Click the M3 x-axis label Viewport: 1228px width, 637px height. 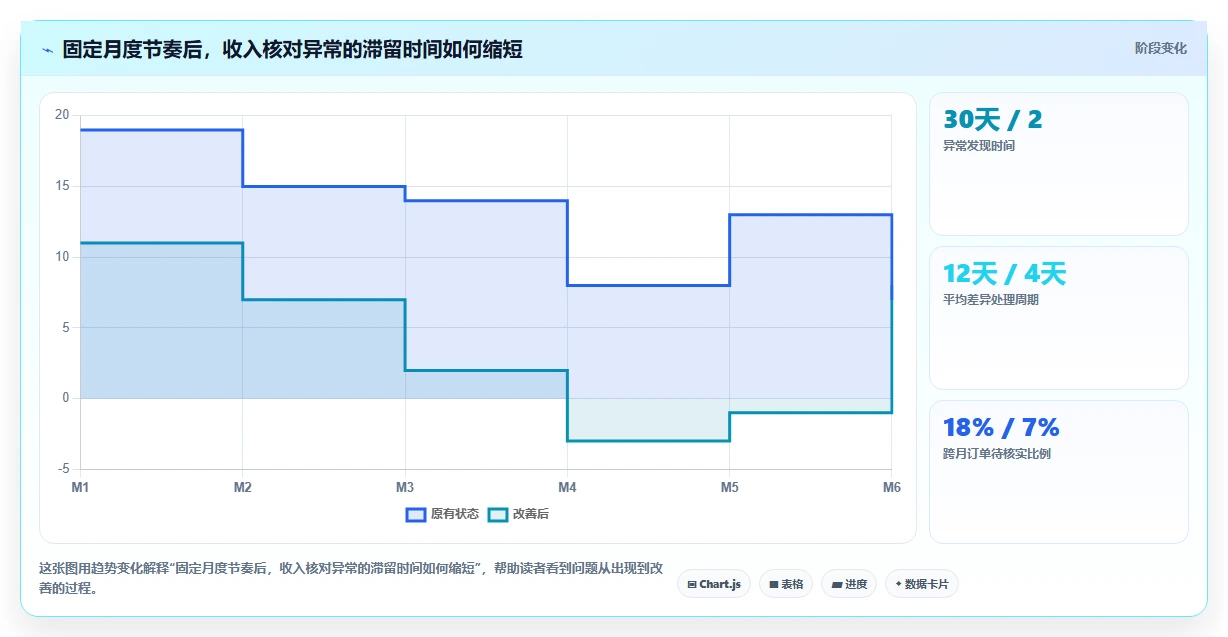pos(405,487)
